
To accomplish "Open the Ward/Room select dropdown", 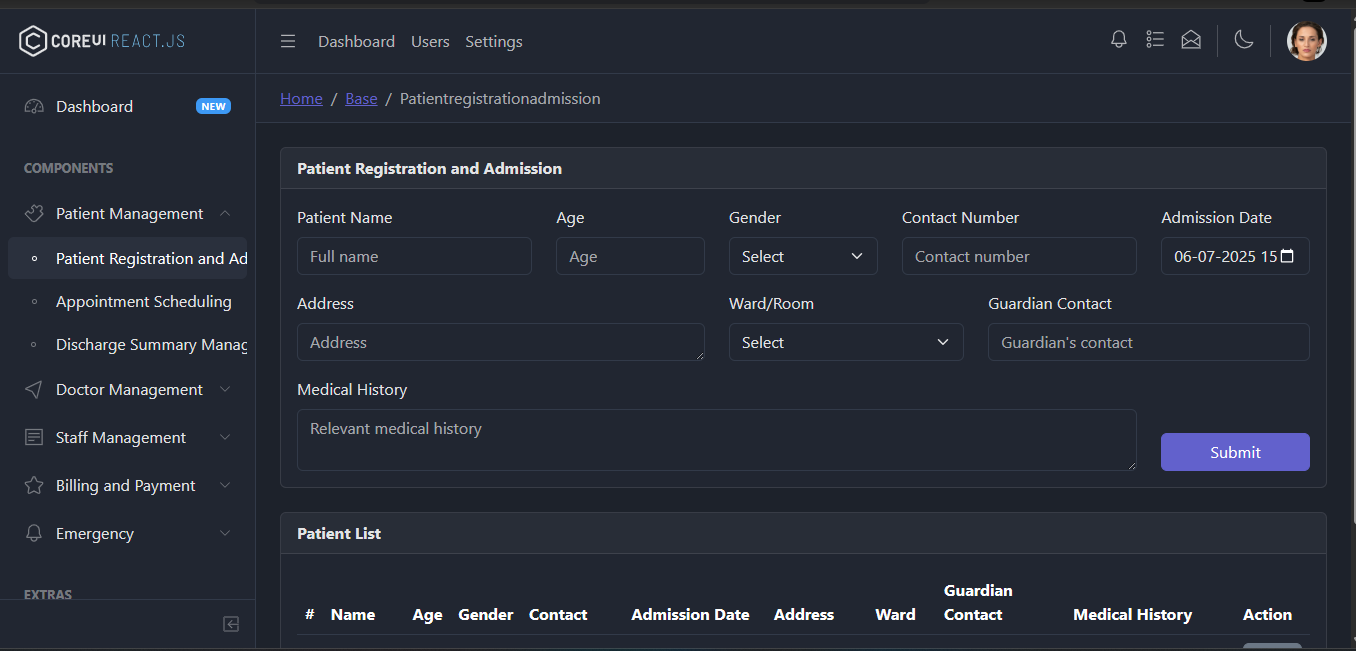I will coord(845,343).
